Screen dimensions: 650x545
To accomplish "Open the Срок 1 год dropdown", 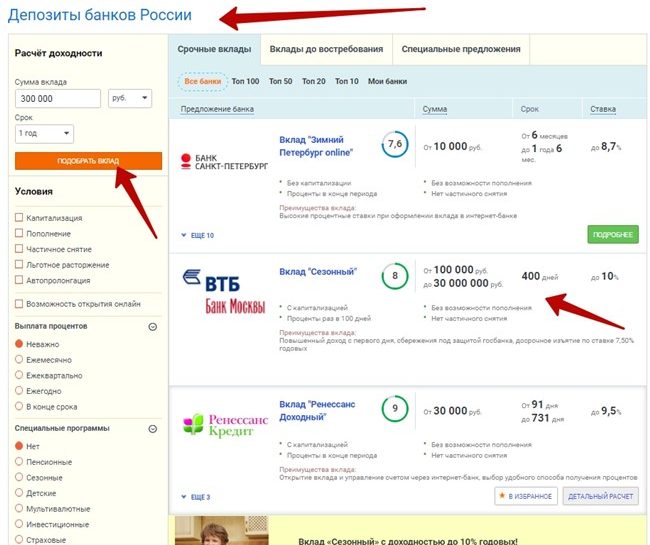I will tap(44, 134).
